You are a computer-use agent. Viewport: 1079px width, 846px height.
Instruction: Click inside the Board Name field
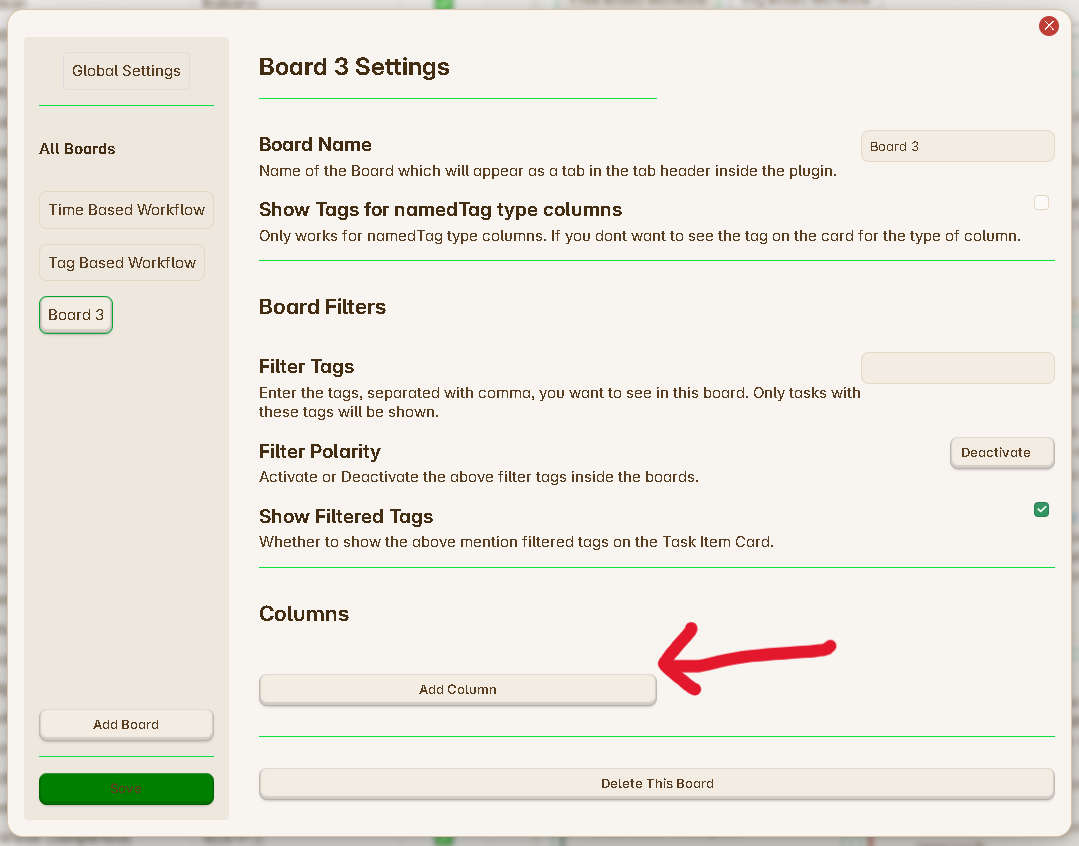click(957, 145)
